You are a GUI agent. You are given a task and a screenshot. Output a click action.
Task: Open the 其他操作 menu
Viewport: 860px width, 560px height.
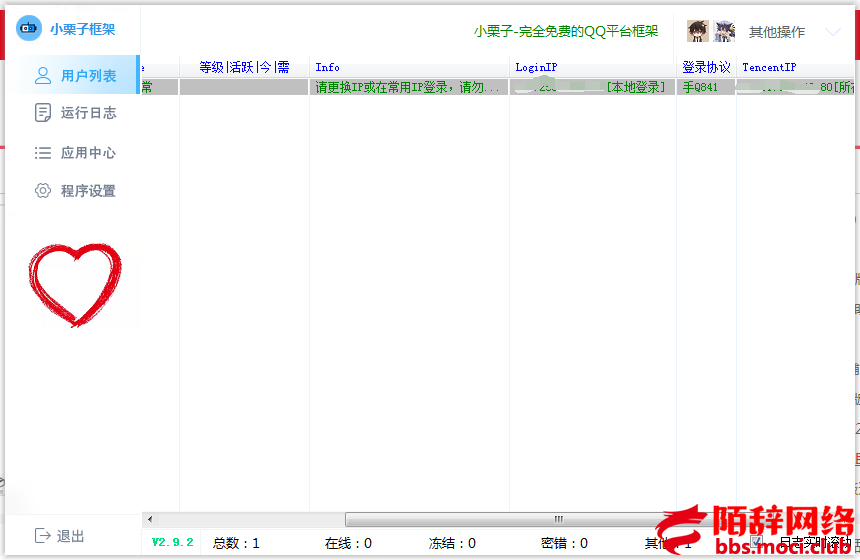click(777, 32)
